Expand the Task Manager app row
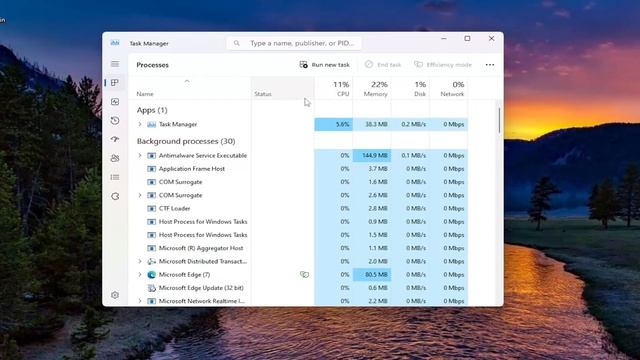The width and height of the screenshot is (640, 360). (x=140, y=124)
